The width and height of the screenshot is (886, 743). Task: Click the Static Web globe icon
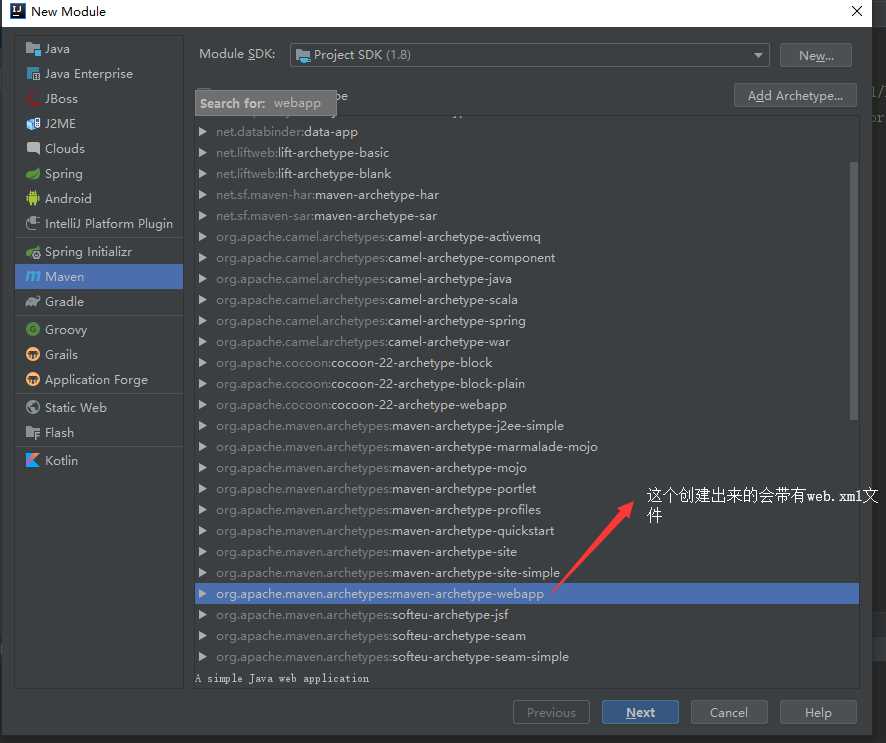(x=33, y=407)
